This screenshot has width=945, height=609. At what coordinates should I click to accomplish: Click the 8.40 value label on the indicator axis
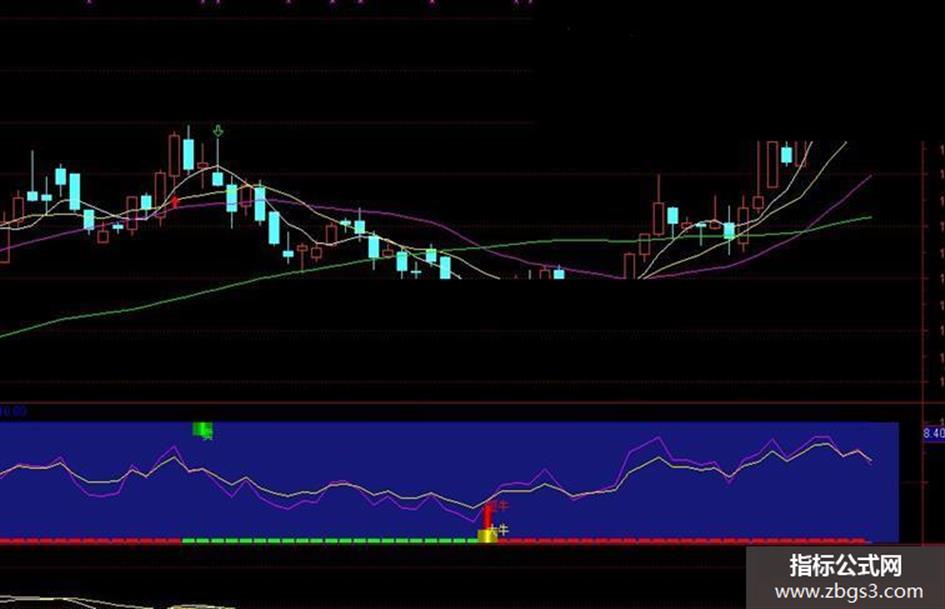[934, 433]
